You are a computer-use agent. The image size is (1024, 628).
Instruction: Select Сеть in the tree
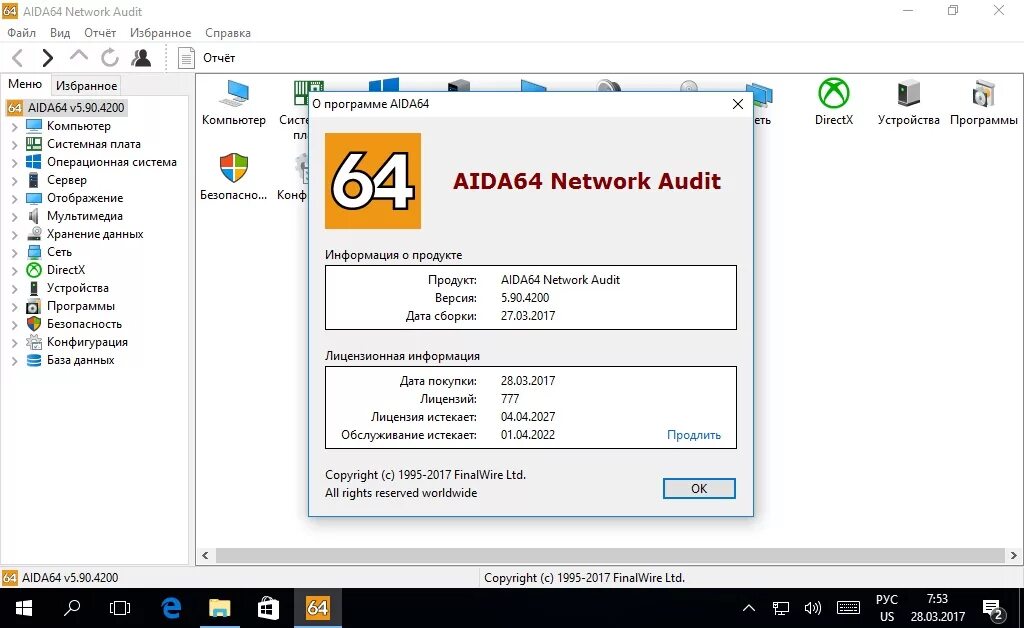click(49, 252)
